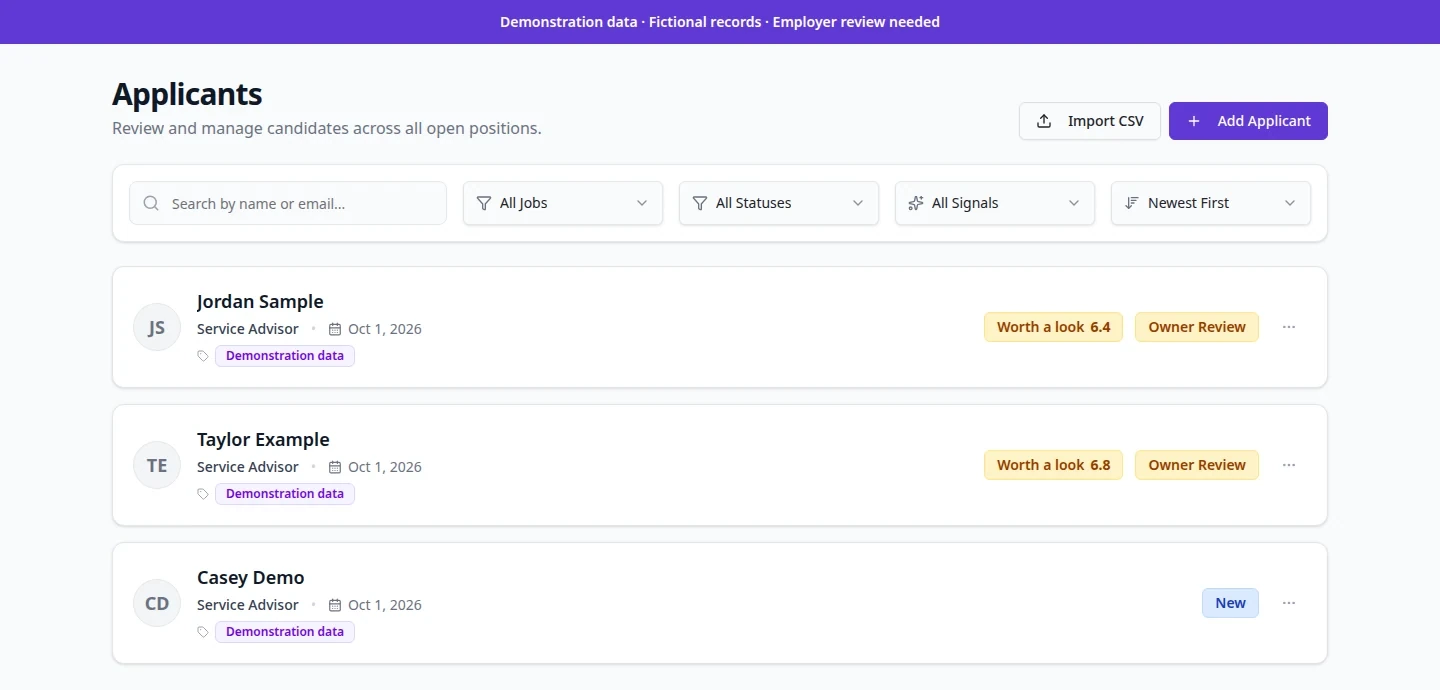
Task: Open more options for Taylor Example
Action: point(1289,465)
